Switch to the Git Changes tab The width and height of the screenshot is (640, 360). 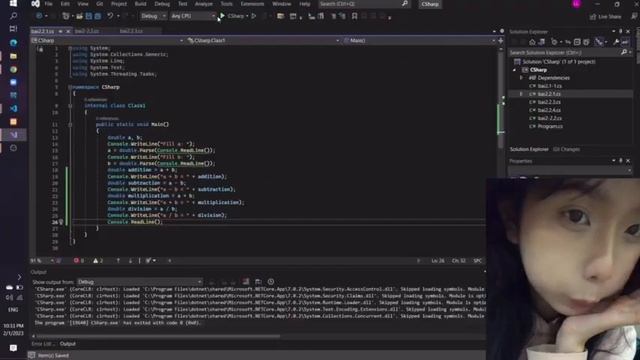(x=567, y=149)
